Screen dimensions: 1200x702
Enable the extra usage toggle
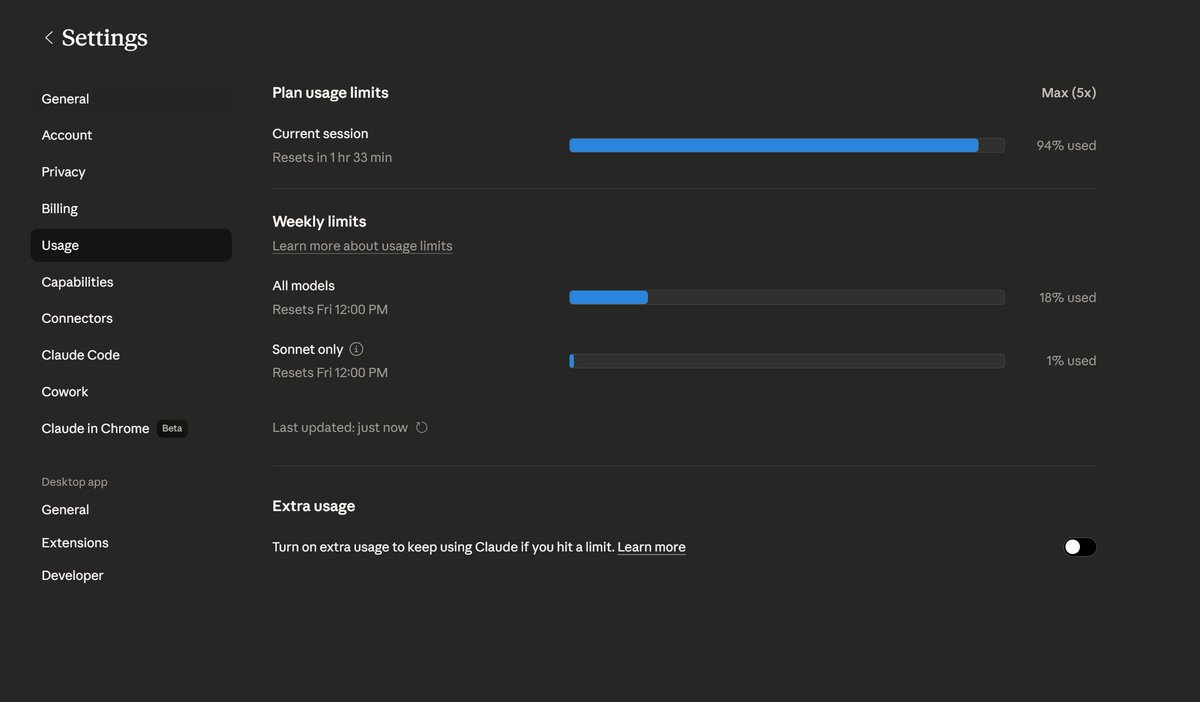point(1080,547)
